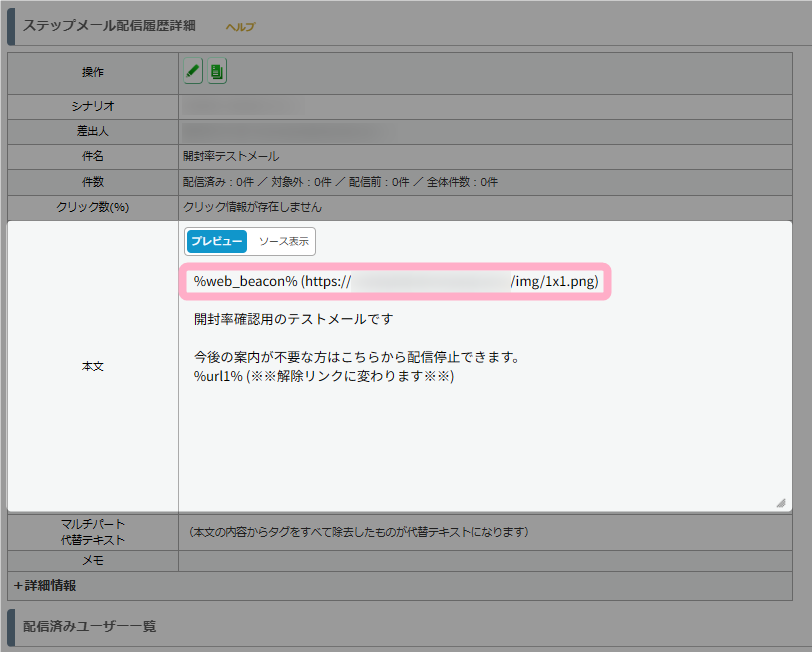This screenshot has height=652, width=812.
Task: Click the 開封率確認用のテストメールです body line
Action: (294, 320)
